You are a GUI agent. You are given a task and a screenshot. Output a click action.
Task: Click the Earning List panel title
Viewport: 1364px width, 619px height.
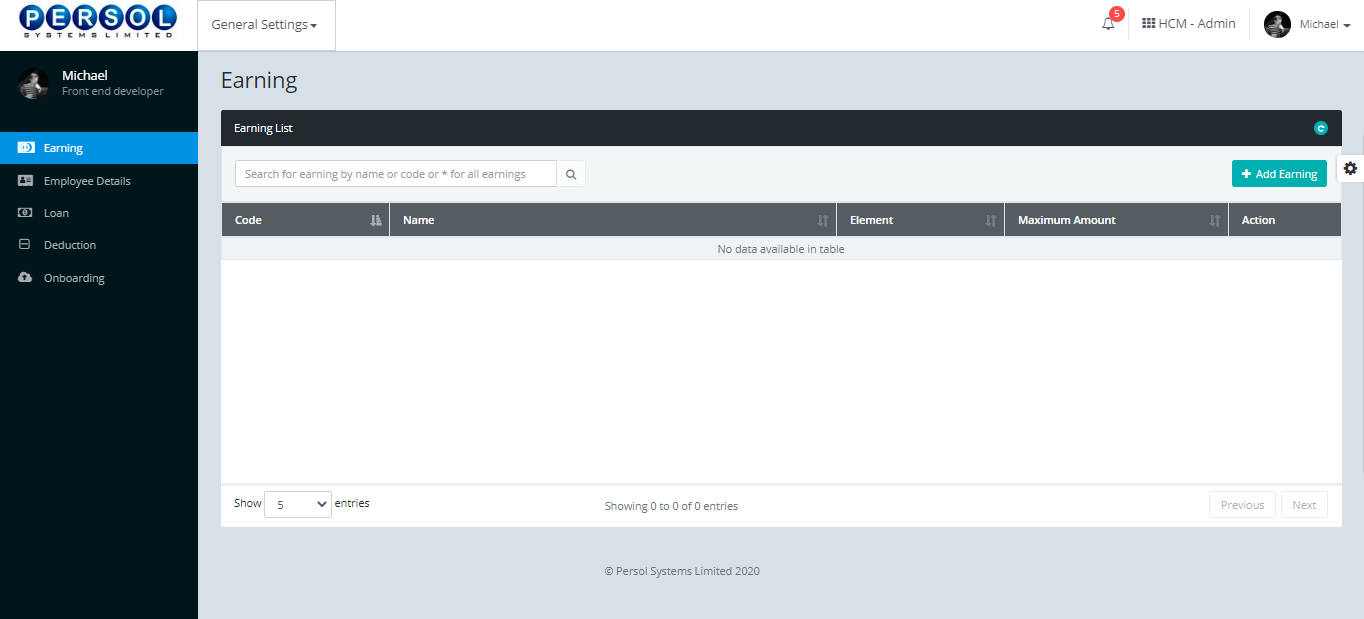tap(263, 128)
